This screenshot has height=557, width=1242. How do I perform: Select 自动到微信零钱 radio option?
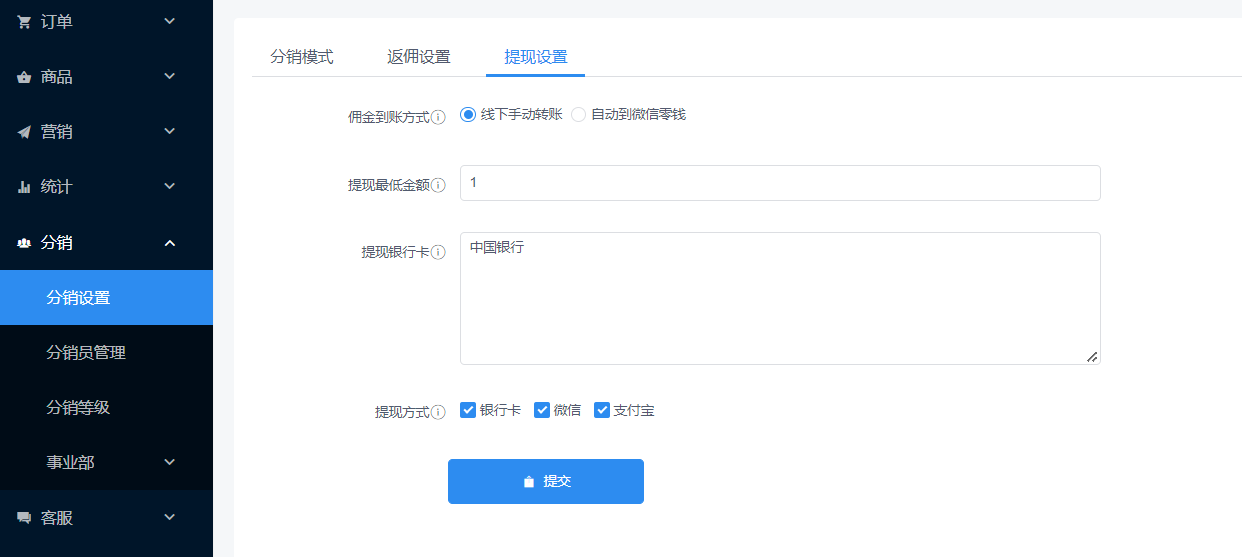(579, 114)
